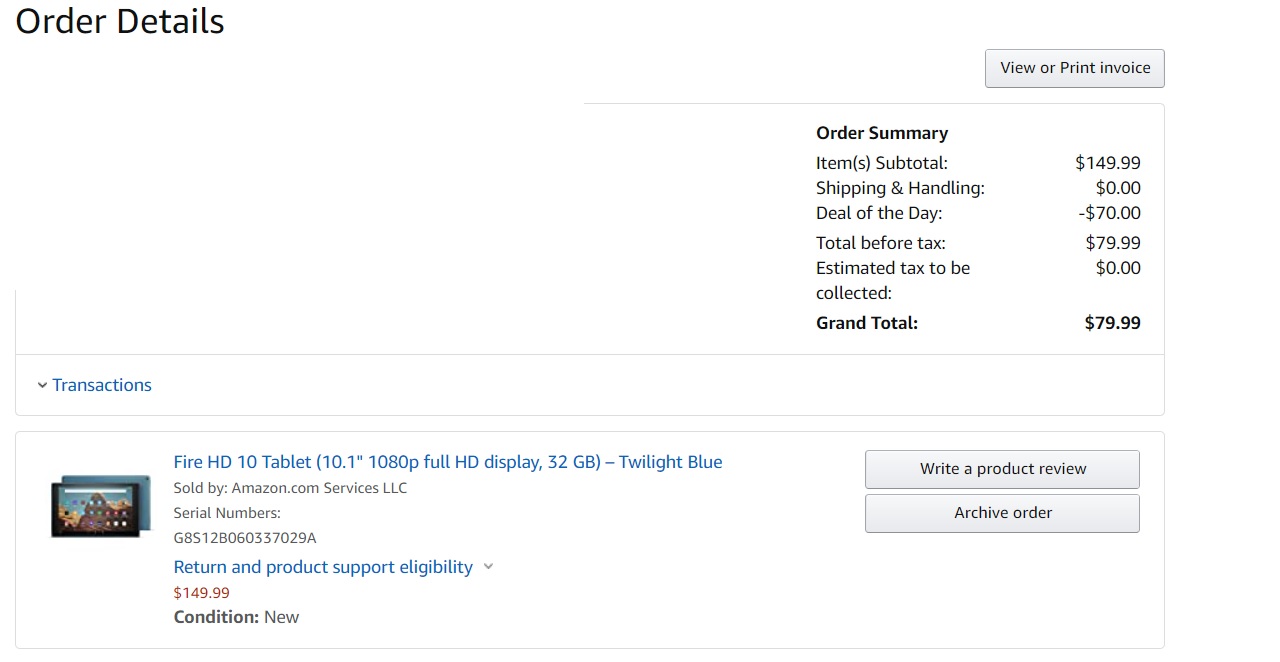Click the Shipping & Handling label
The image size is (1280, 662).
(900, 188)
